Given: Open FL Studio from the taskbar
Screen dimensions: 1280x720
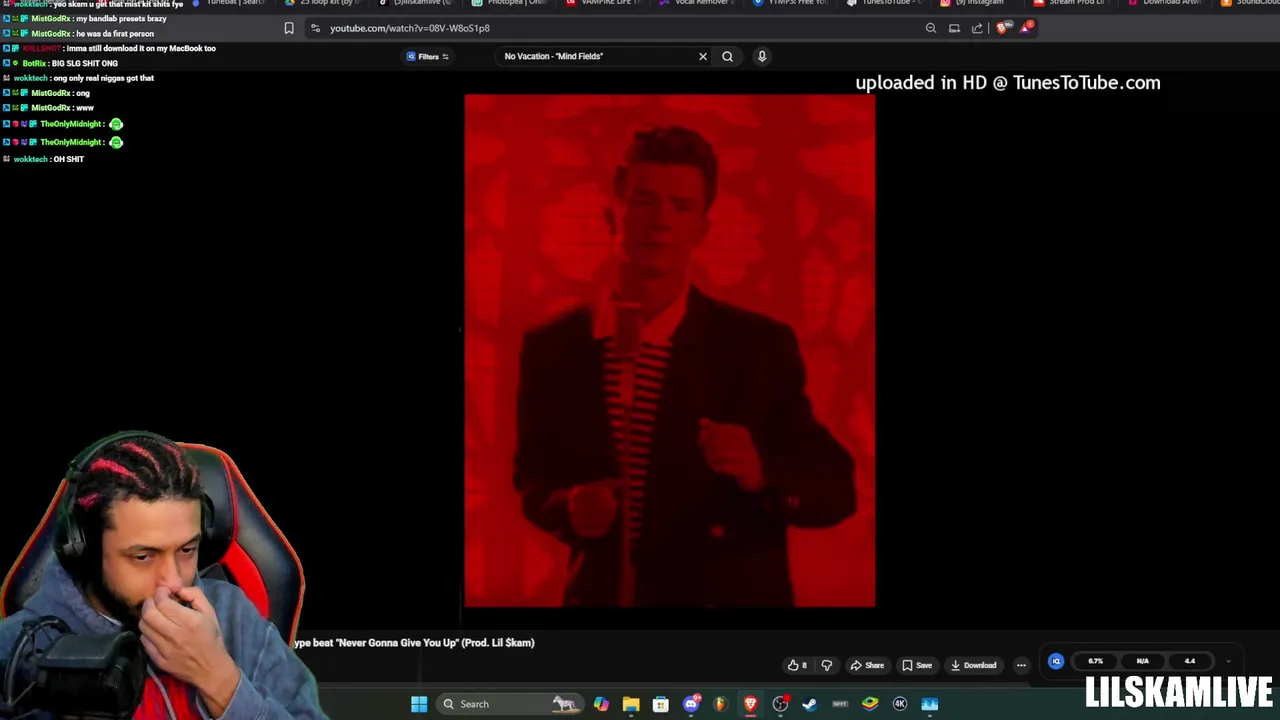Looking at the screenshot, I should pyautogui.click(x=720, y=704).
